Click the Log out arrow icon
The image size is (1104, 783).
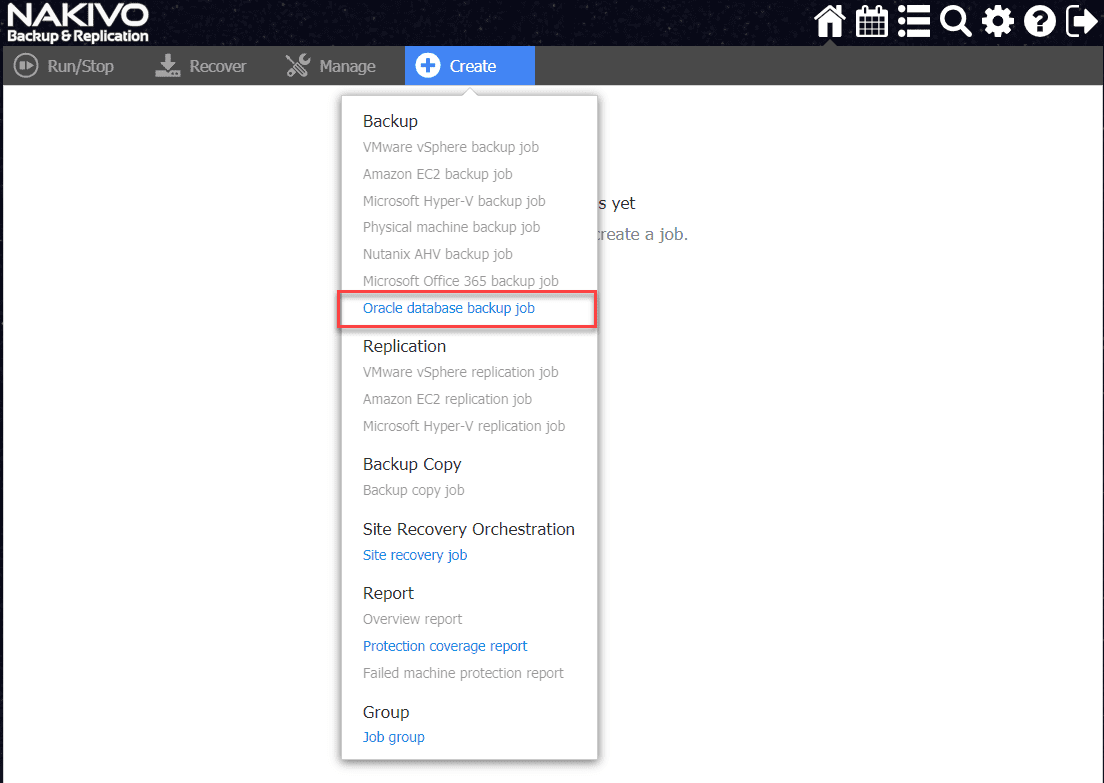pyautogui.click(x=1081, y=21)
